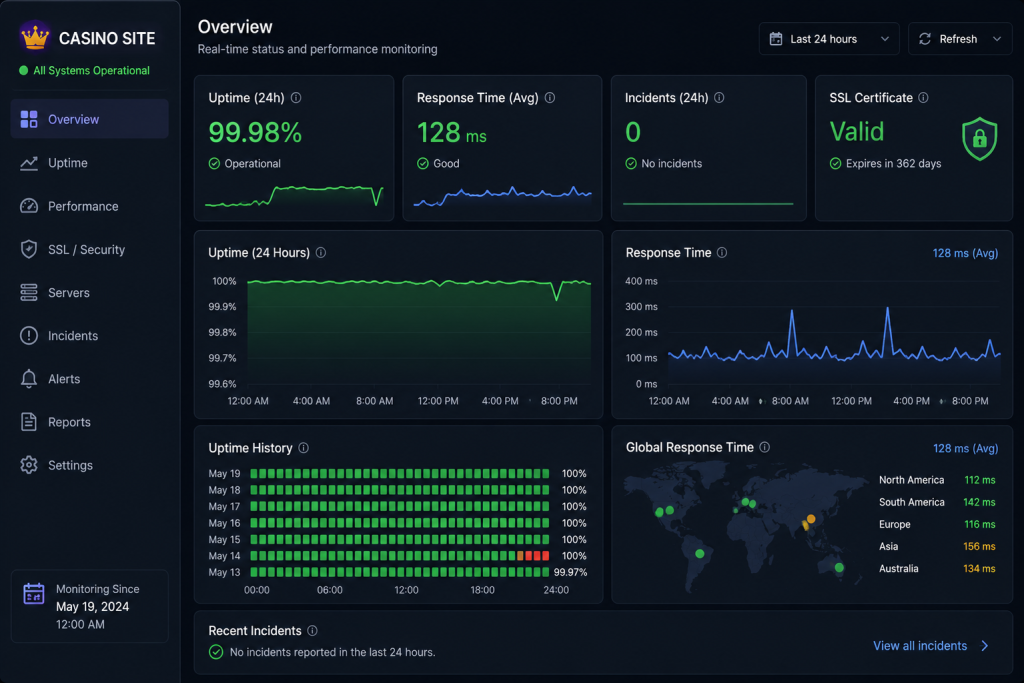Click the info icon next to Global Response Time
The width and height of the screenshot is (1024, 683).
[765, 447]
